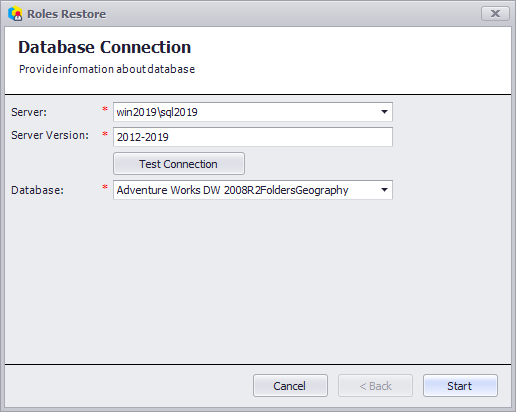Cancel the Roles Restore wizard

[x=290, y=386]
